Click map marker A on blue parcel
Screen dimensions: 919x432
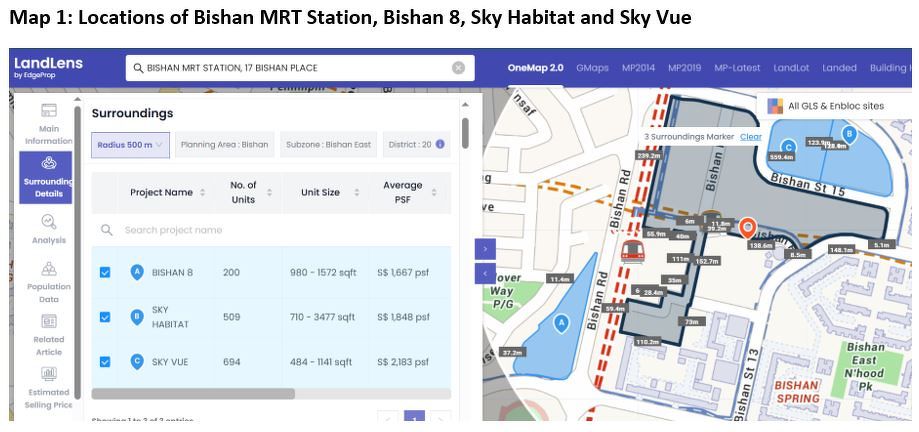coord(561,323)
